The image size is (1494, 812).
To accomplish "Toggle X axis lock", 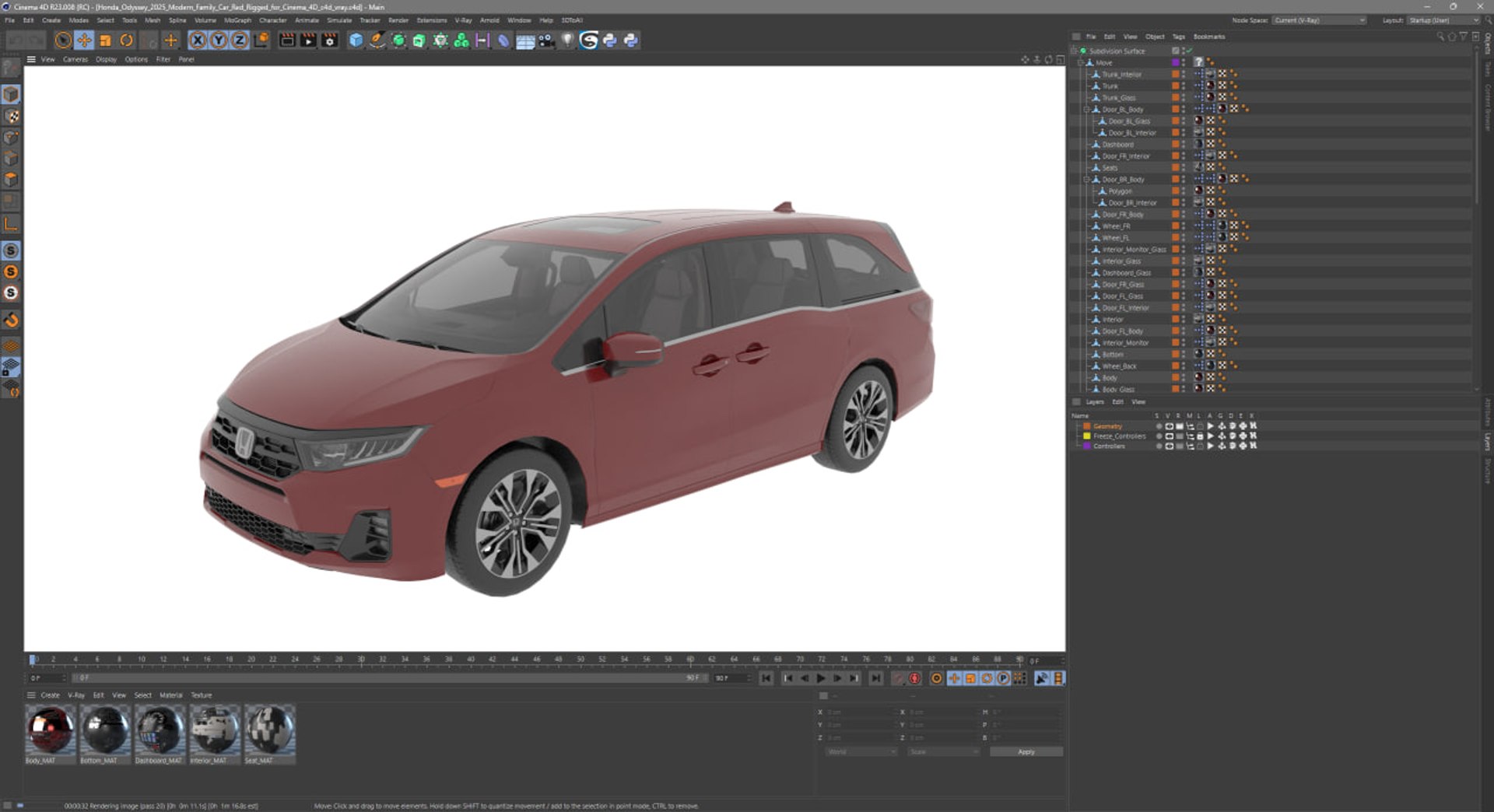I will click(198, 40).
